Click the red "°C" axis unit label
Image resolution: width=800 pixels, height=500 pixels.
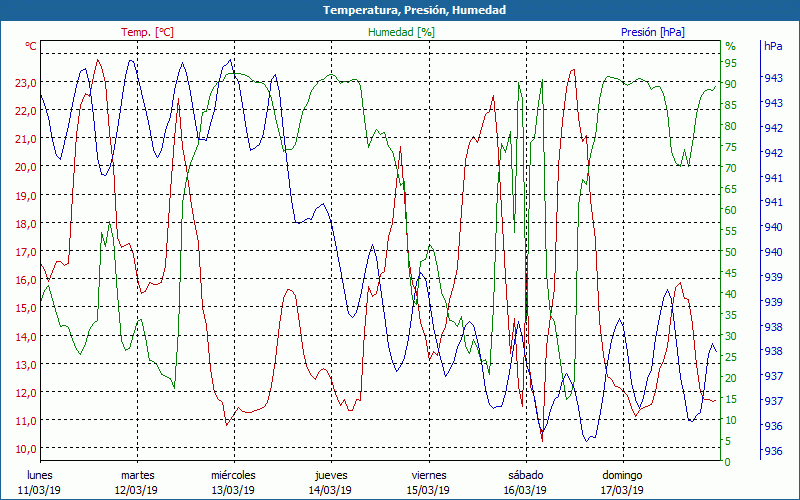click(x=31, y=46)
